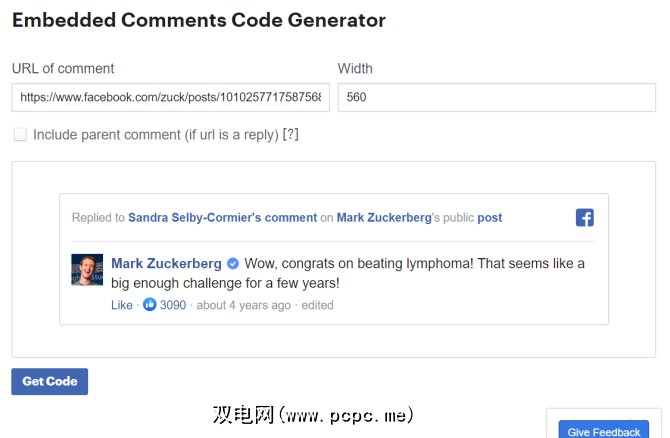
Task: Click the Facebook logo icon in embedded comment
Action: (585, 218)
